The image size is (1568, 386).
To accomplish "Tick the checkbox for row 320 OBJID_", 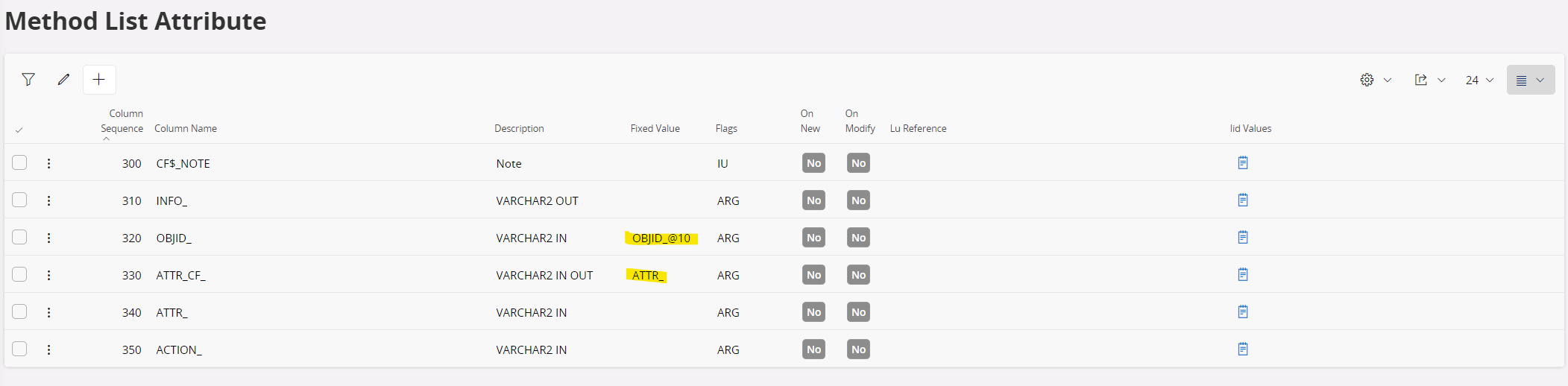I will pyautogui.click(x=19, y=238).
